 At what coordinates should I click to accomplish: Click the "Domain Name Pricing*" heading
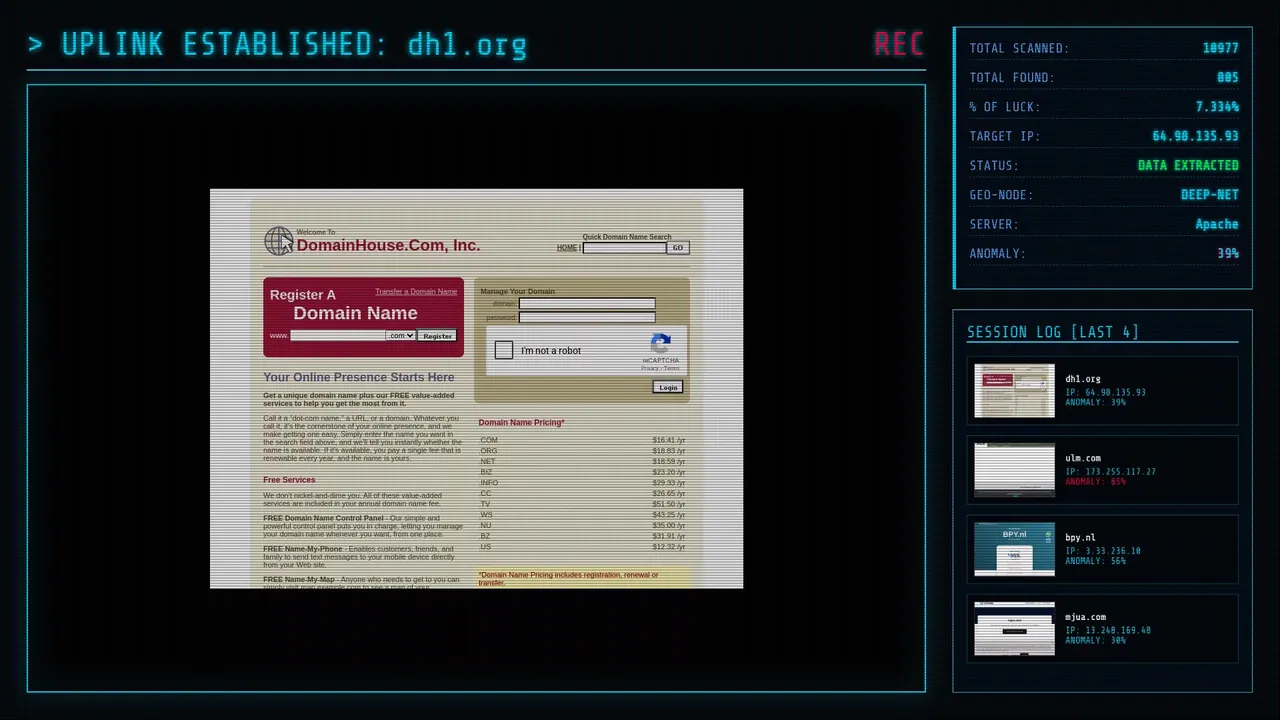click(521, 423)
